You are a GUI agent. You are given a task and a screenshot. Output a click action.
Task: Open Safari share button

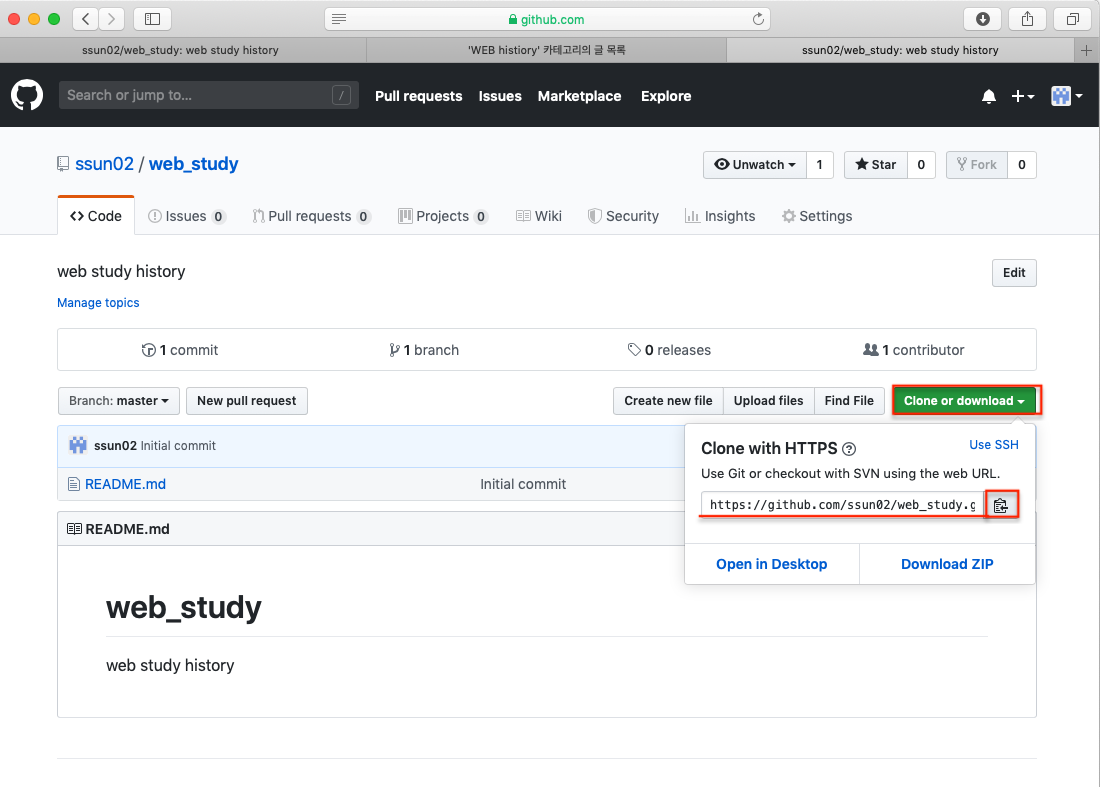1028,19
